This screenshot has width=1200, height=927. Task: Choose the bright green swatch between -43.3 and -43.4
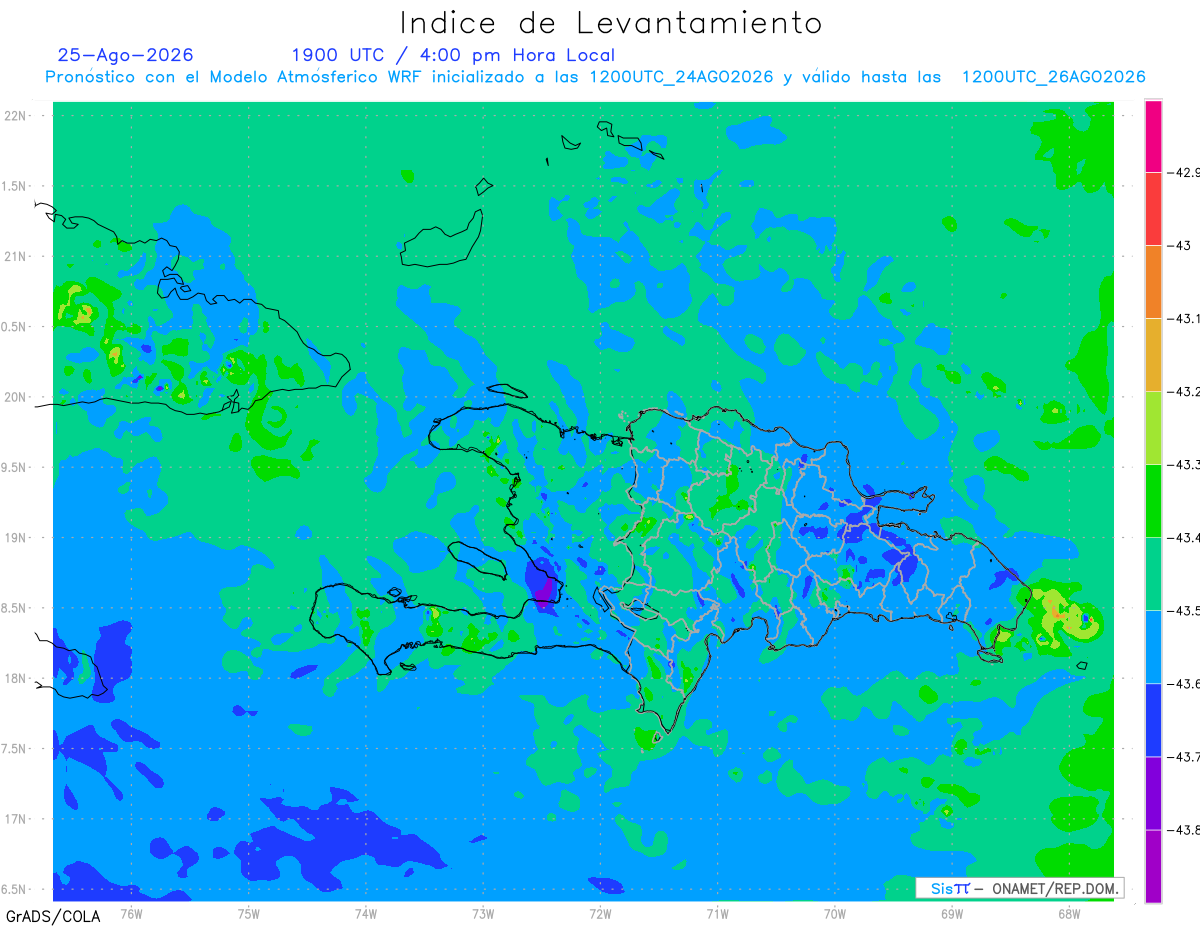coord(1153,501)
